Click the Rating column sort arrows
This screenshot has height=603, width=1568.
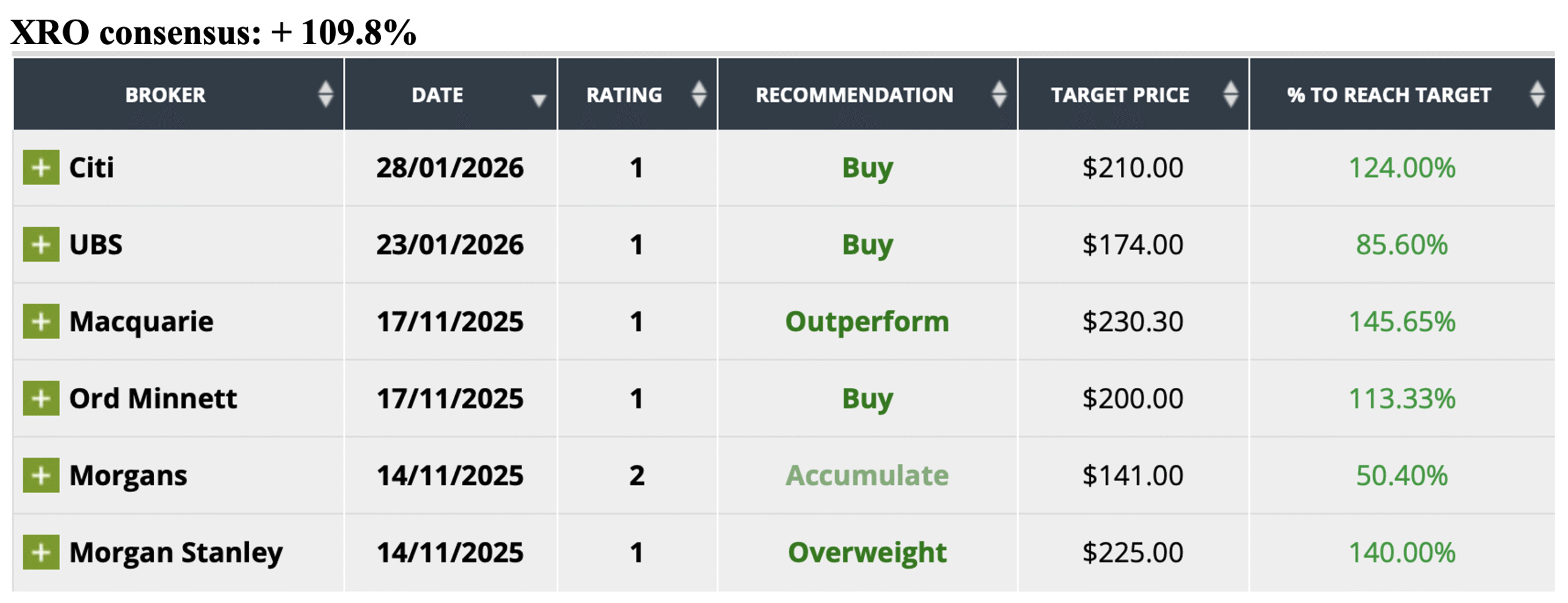coord(698,94)
